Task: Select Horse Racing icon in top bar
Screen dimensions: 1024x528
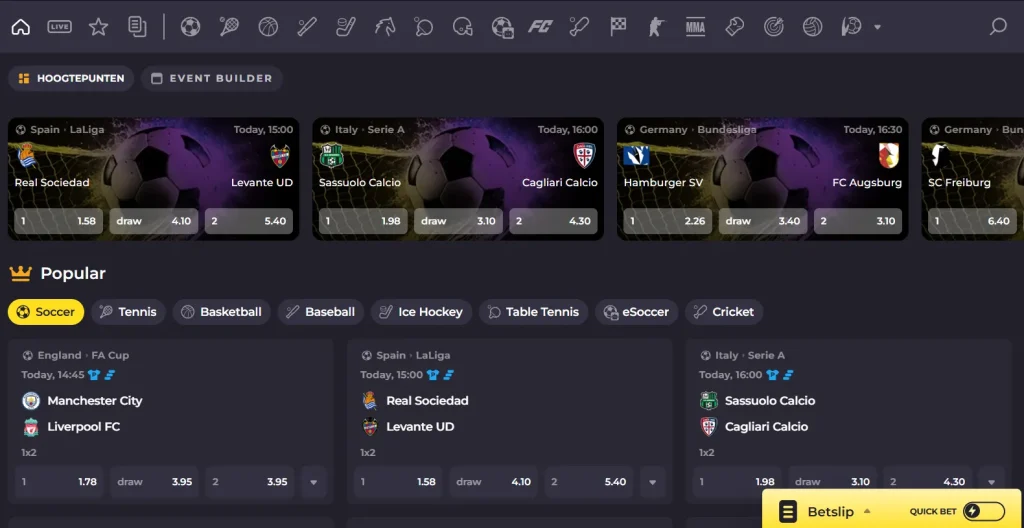Action: [x=385, y=27]
